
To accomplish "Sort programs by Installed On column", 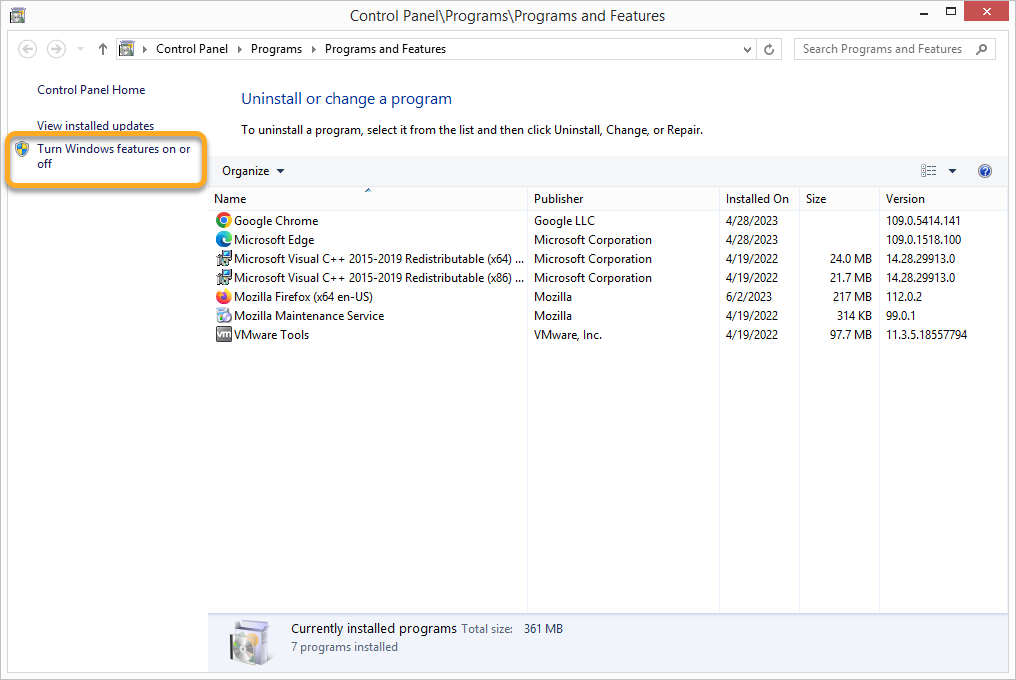I will pyautogui.click(x=757, y=199).
